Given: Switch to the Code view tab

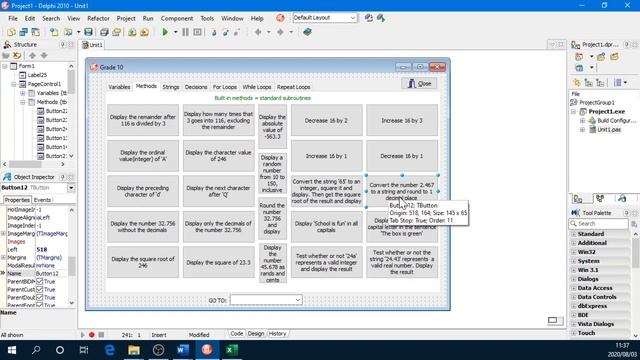Looking at the screenshot, I should (236, 334).
